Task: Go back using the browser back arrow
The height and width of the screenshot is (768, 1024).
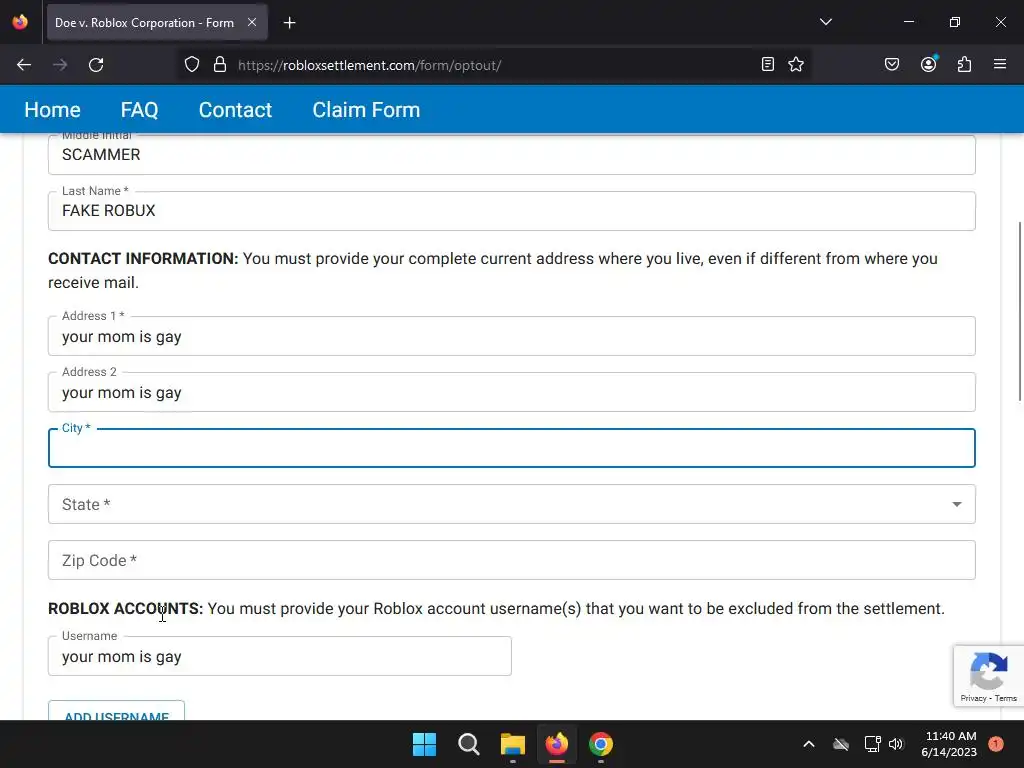Action: pos(24,65)
